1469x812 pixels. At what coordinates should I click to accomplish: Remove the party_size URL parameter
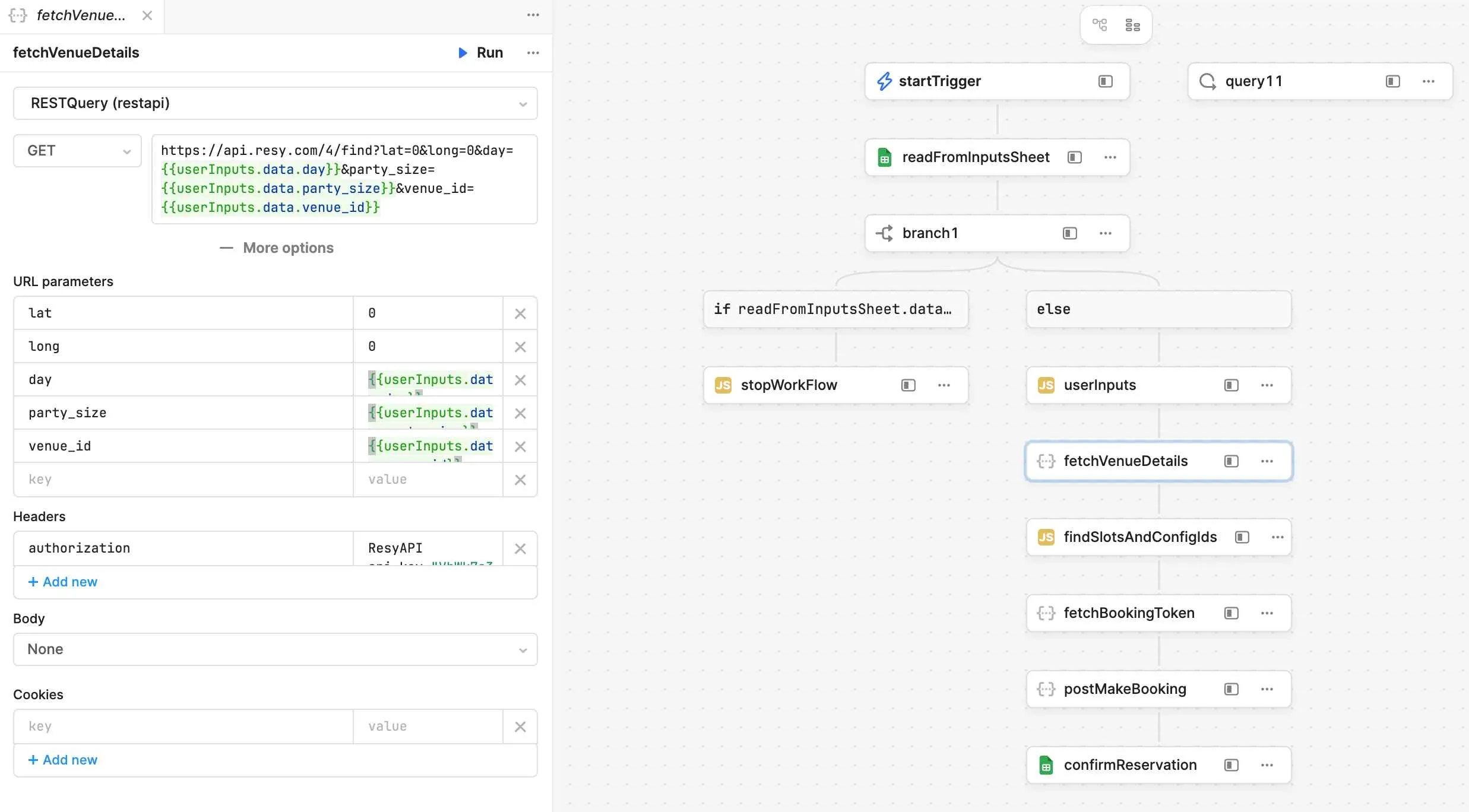(x=520, y=413)
